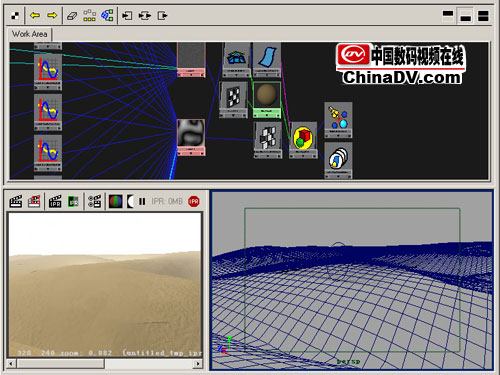Redo previous render clapperboard icon
The width and height of the screenshot is (500, 375).
pos(16,201)
